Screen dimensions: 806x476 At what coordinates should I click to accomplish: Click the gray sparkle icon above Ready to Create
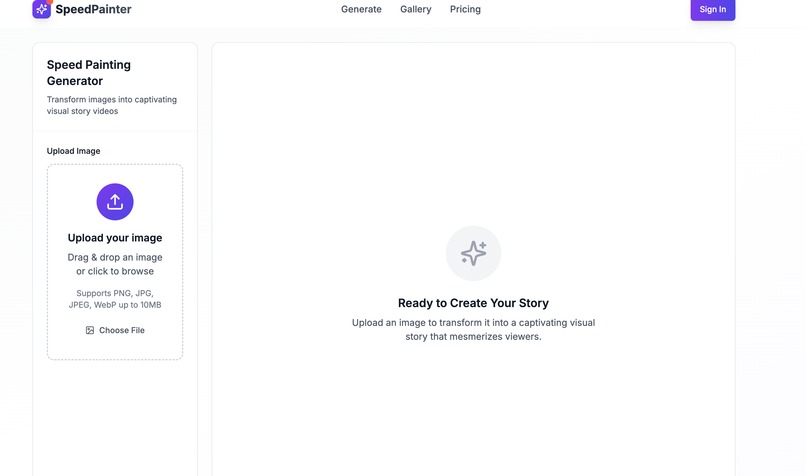[x=473, y=253]
